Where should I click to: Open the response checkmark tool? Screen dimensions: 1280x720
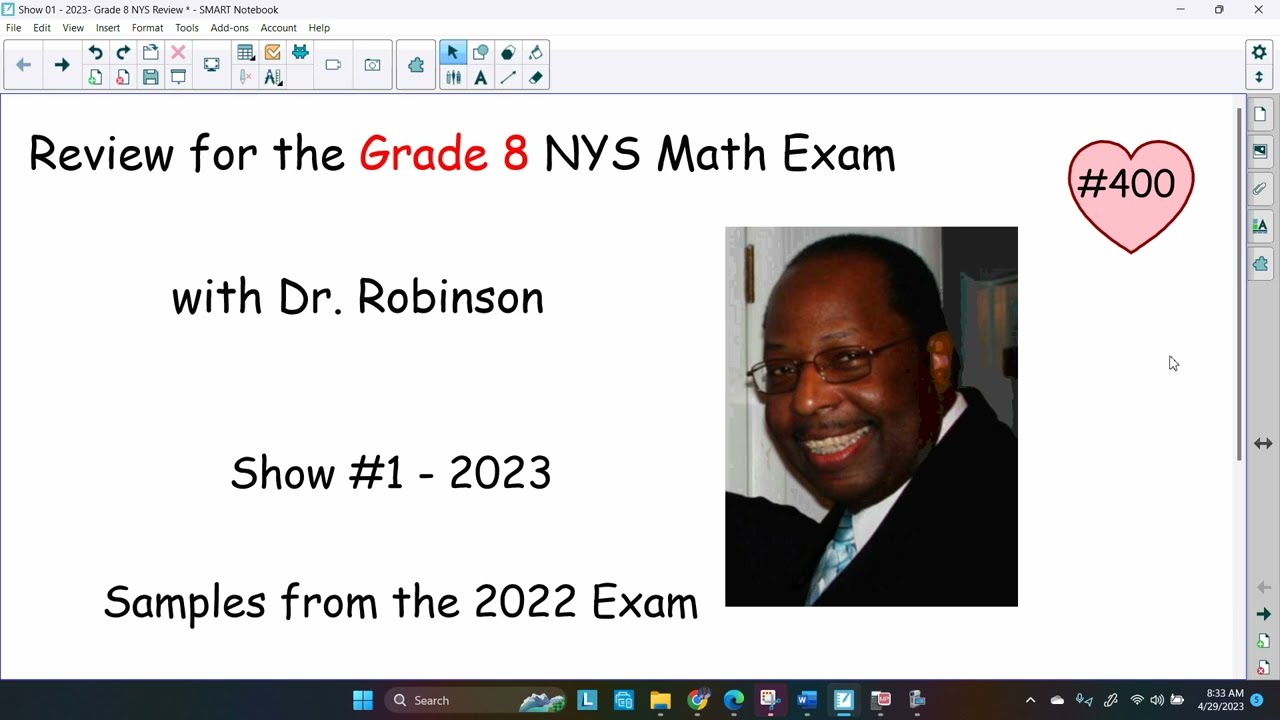tap(272, 53)
